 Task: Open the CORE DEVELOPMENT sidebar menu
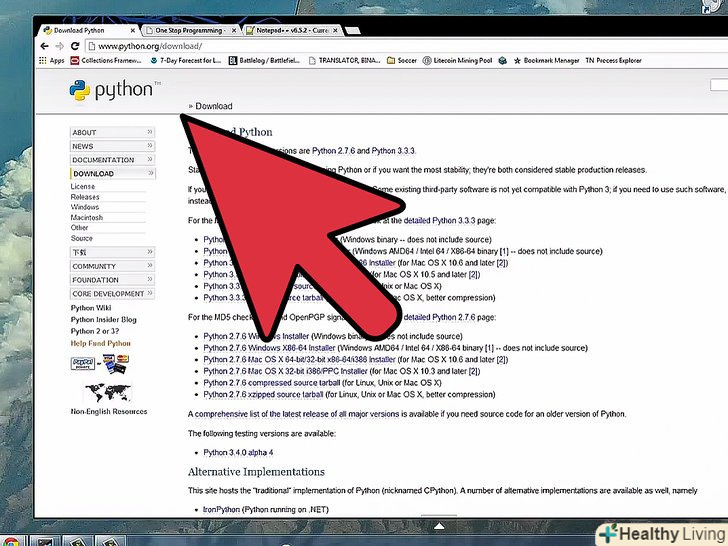click(112, 293)
